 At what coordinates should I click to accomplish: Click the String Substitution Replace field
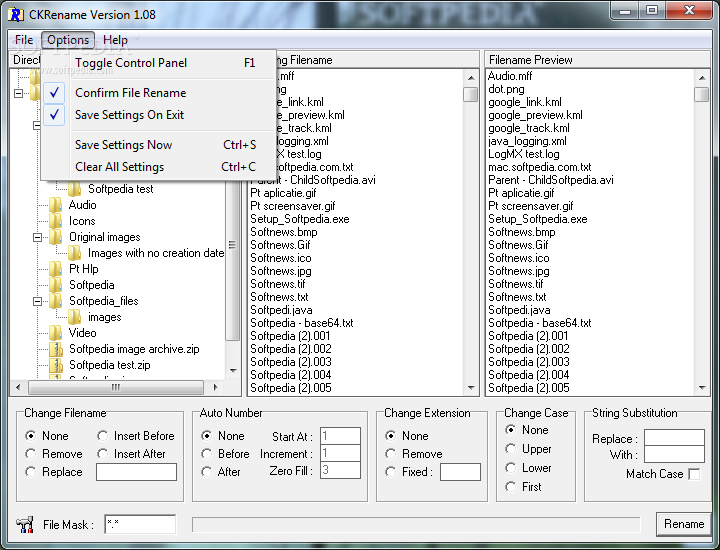click(x=674, y=437)
